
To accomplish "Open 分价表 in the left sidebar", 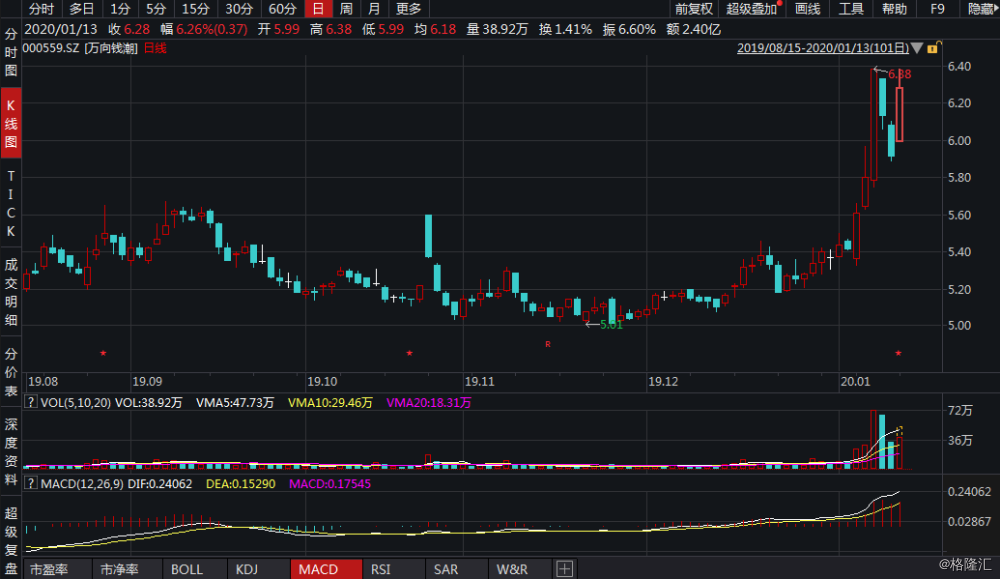I will point(11,372).
